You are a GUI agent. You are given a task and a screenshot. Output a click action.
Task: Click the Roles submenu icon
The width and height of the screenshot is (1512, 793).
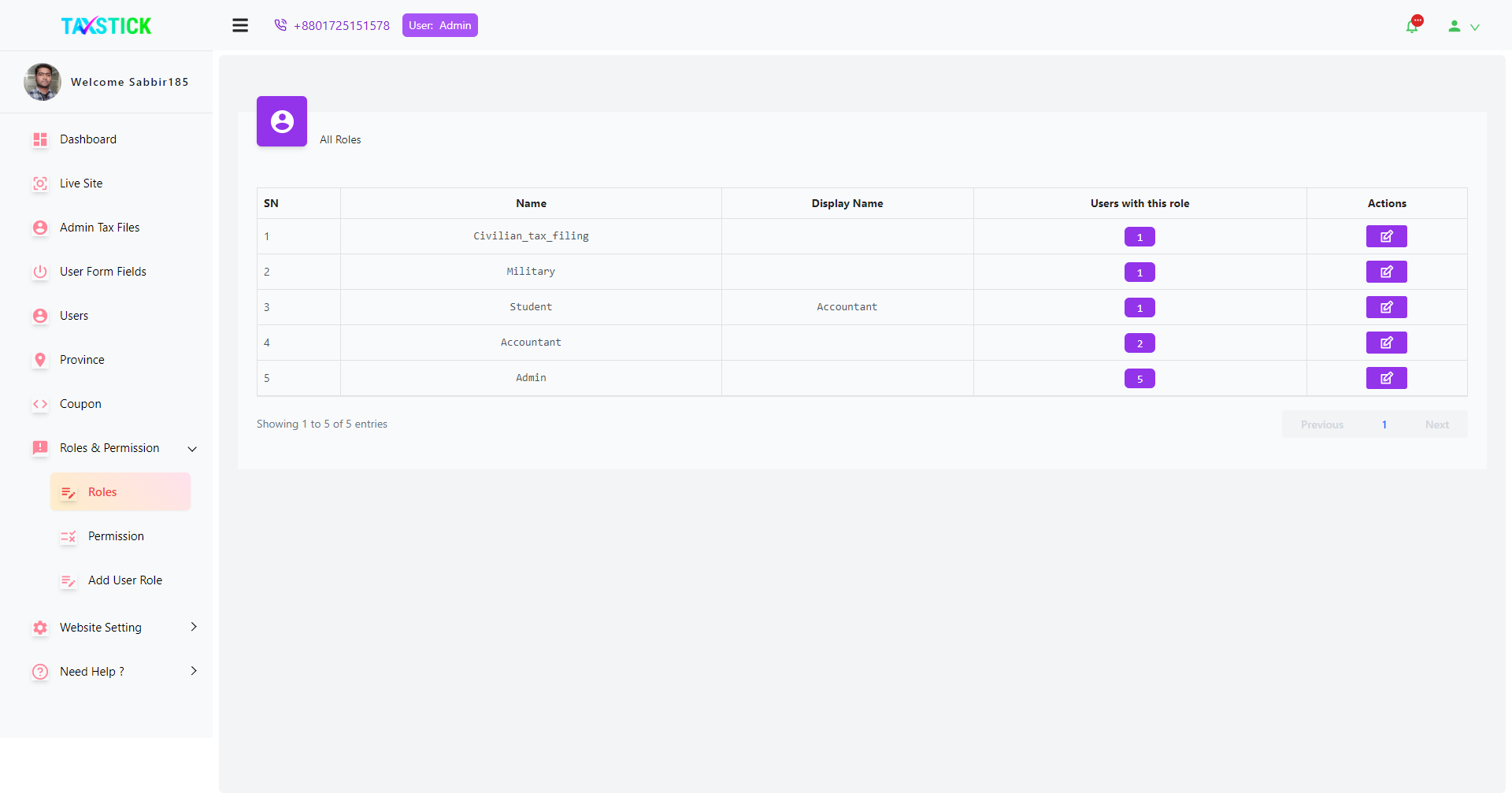[x=69, y=493]
